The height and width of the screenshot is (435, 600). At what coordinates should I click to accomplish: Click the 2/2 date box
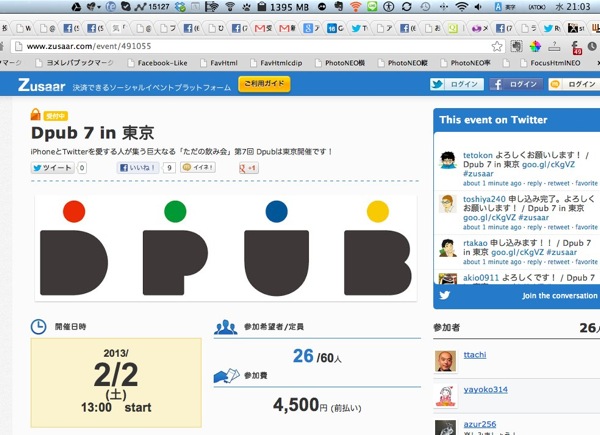[116, 383]
